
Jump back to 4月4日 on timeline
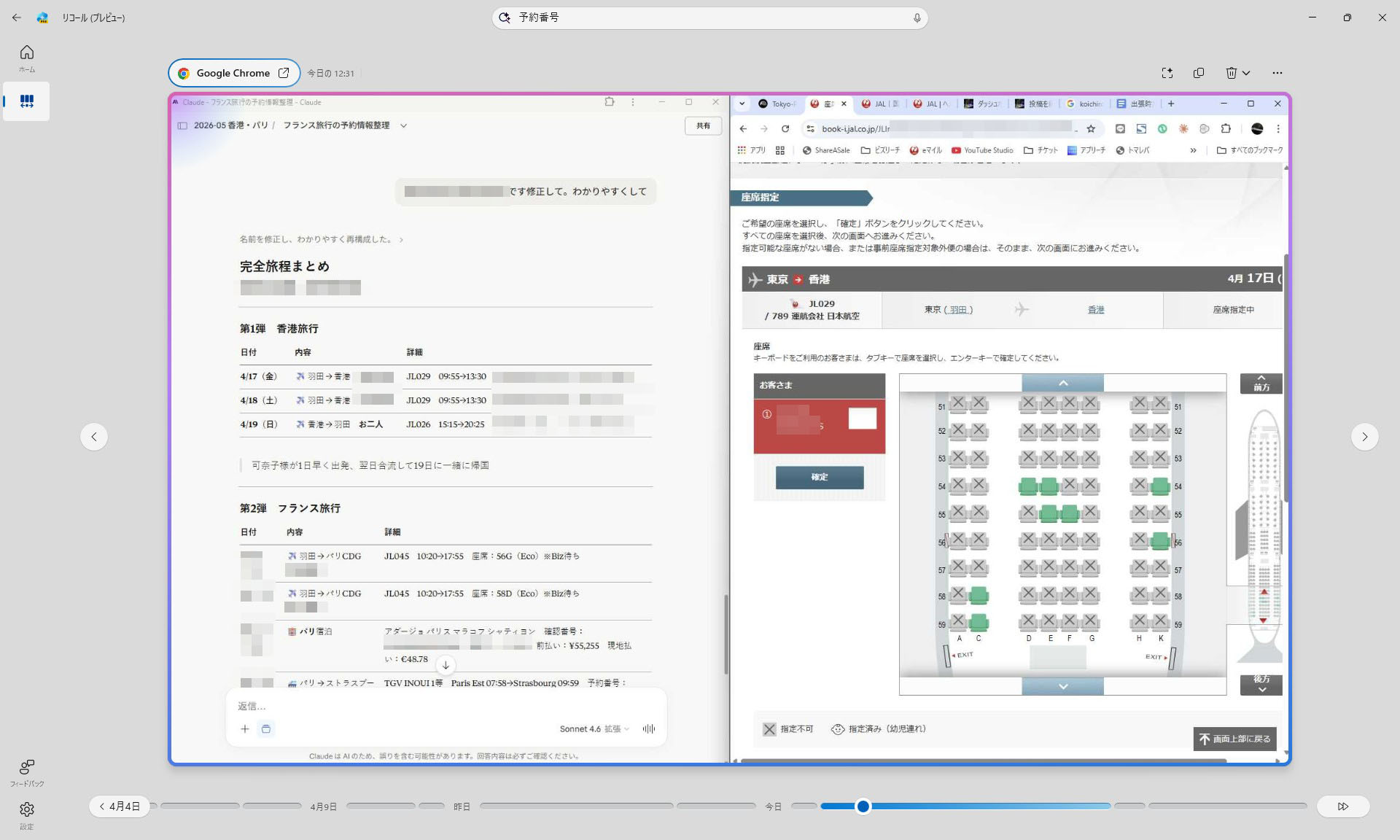[120, 806]
